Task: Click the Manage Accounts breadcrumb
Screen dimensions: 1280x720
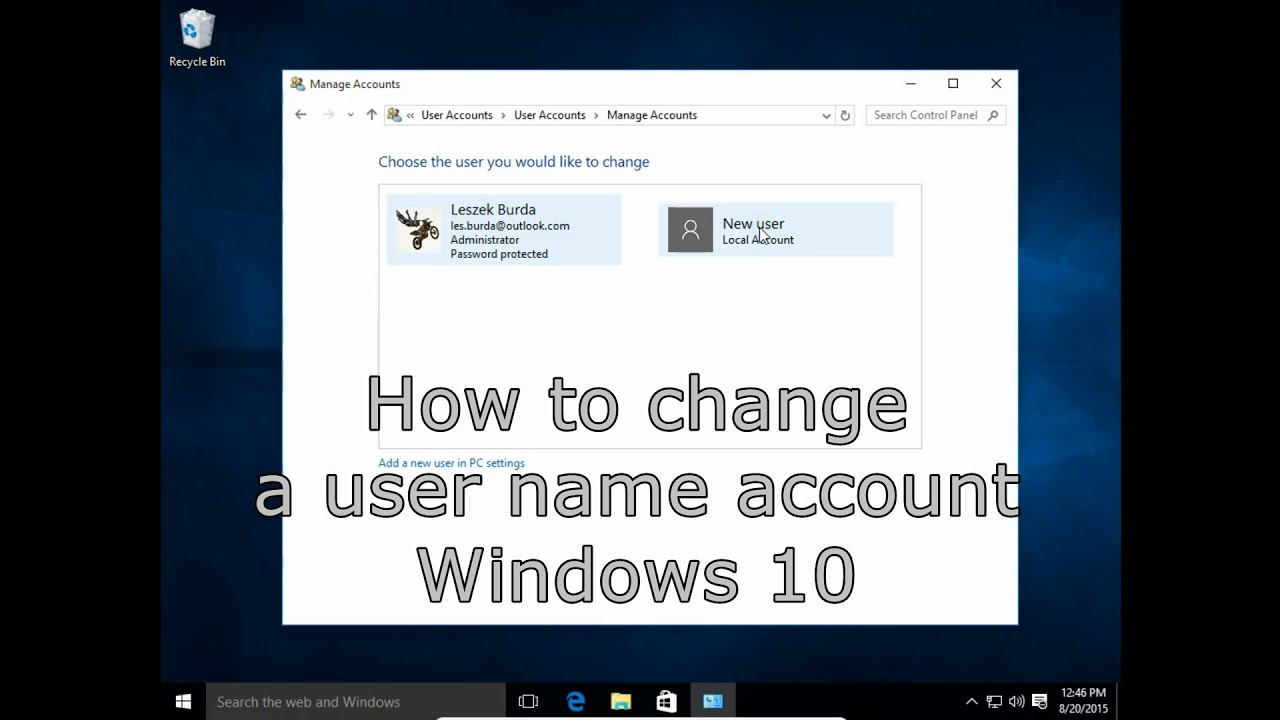Action: tap(652, 115)
